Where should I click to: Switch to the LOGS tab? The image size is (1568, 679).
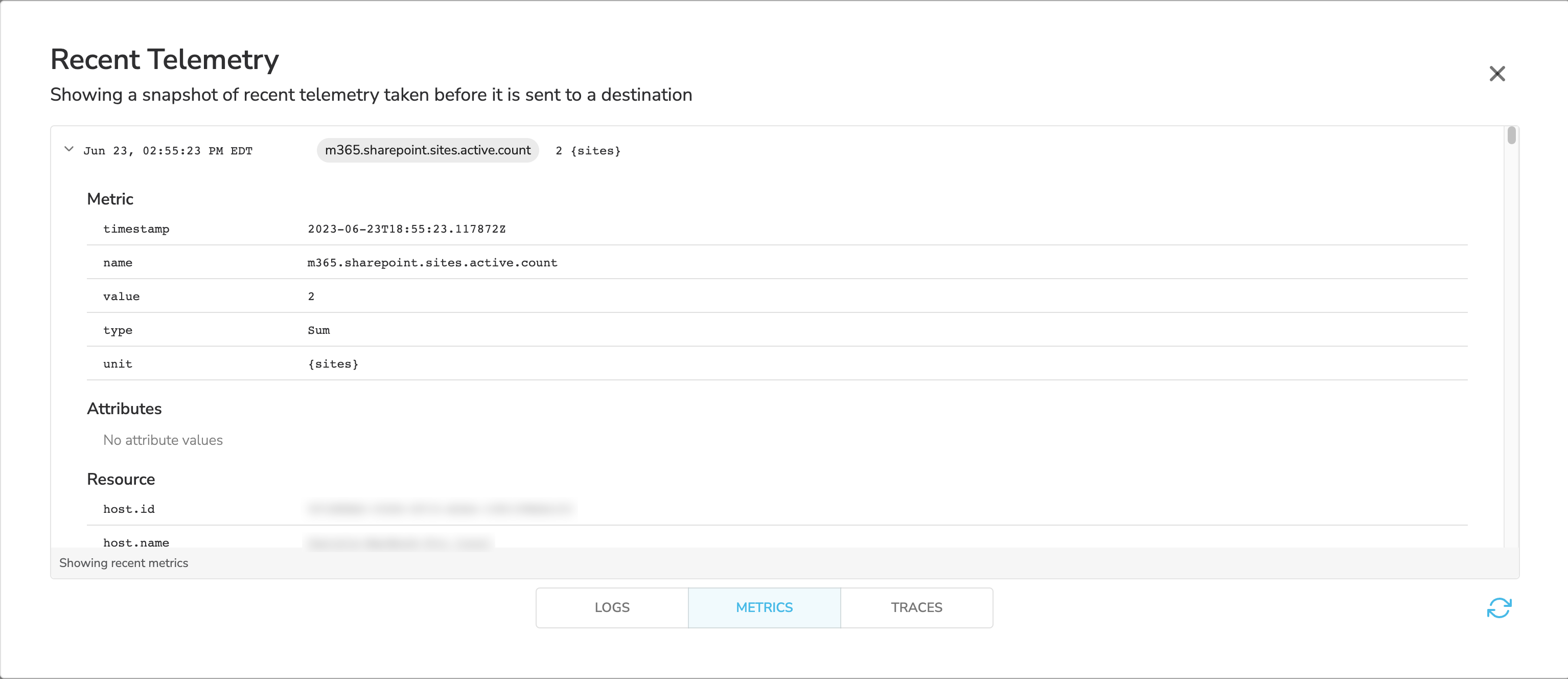pyautogui.click(x=612, y=607)
